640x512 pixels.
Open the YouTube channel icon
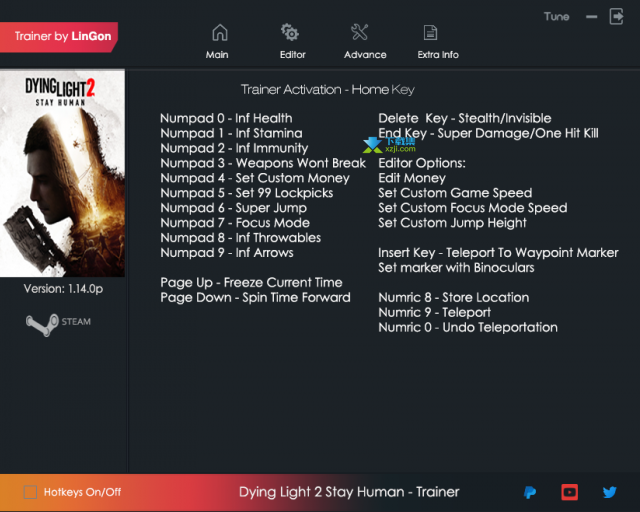(569, 492)
